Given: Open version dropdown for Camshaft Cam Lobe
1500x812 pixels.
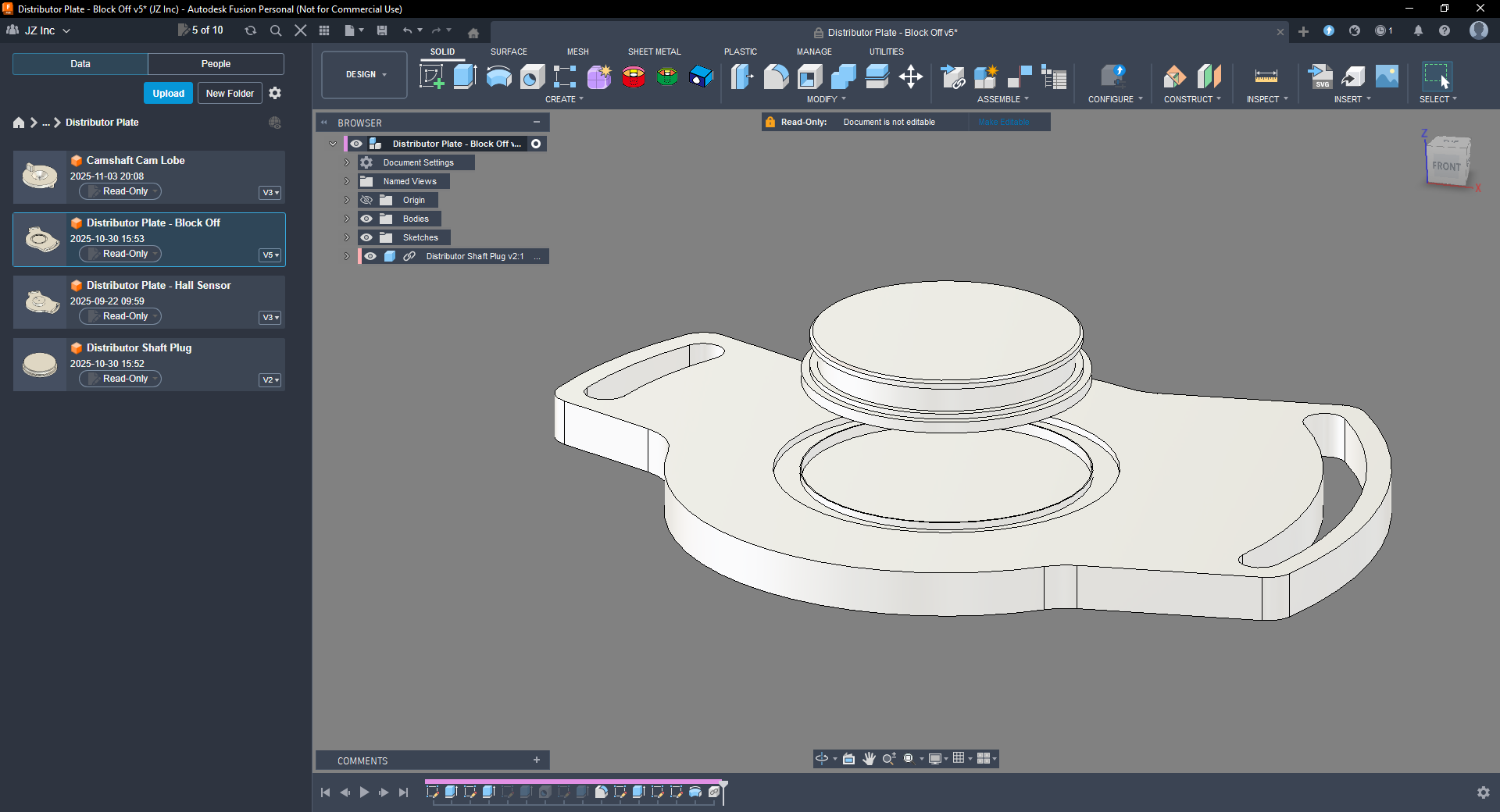Looking at the screenshot, I should tap(270, 192).
